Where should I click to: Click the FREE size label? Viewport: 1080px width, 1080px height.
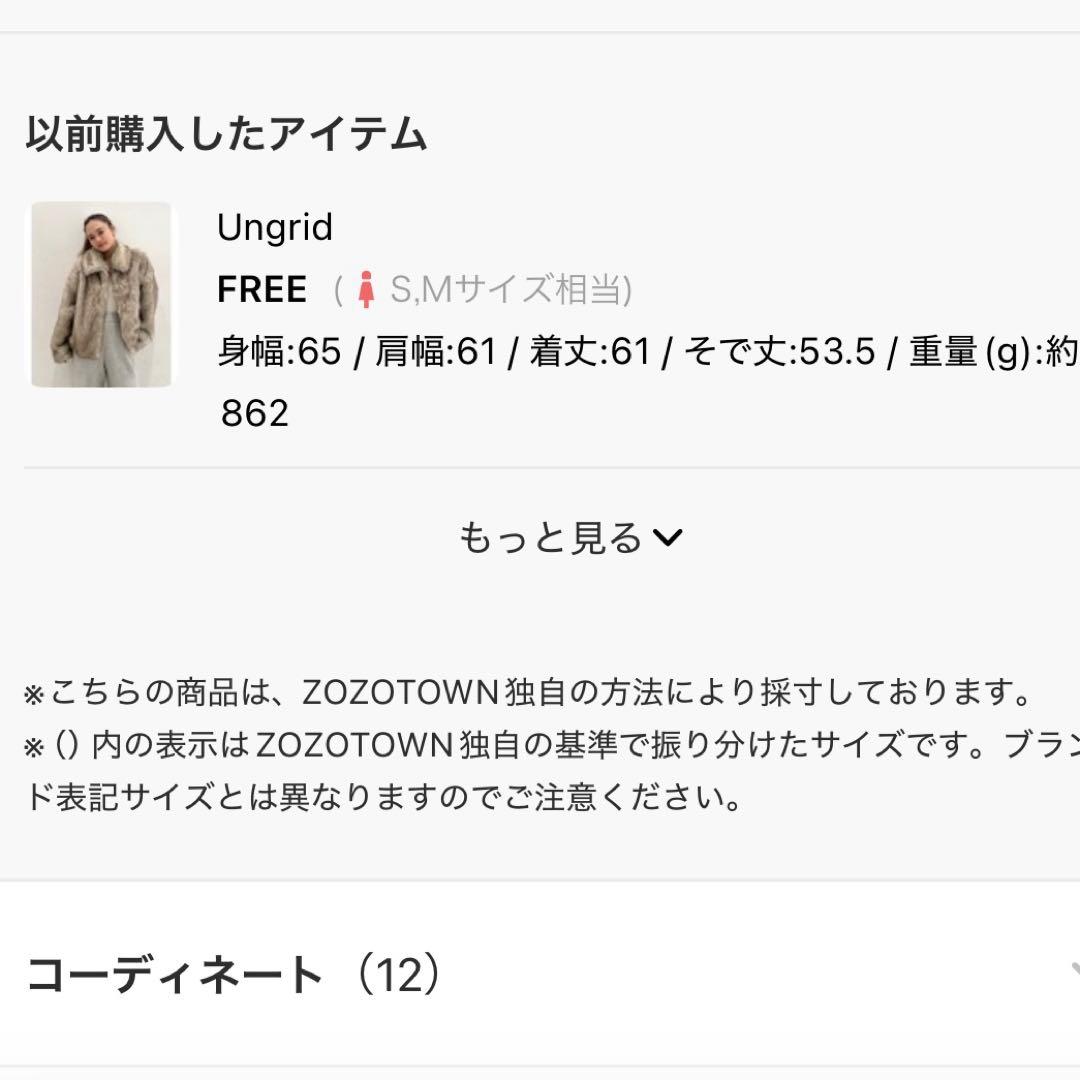[x=261, y=290]
